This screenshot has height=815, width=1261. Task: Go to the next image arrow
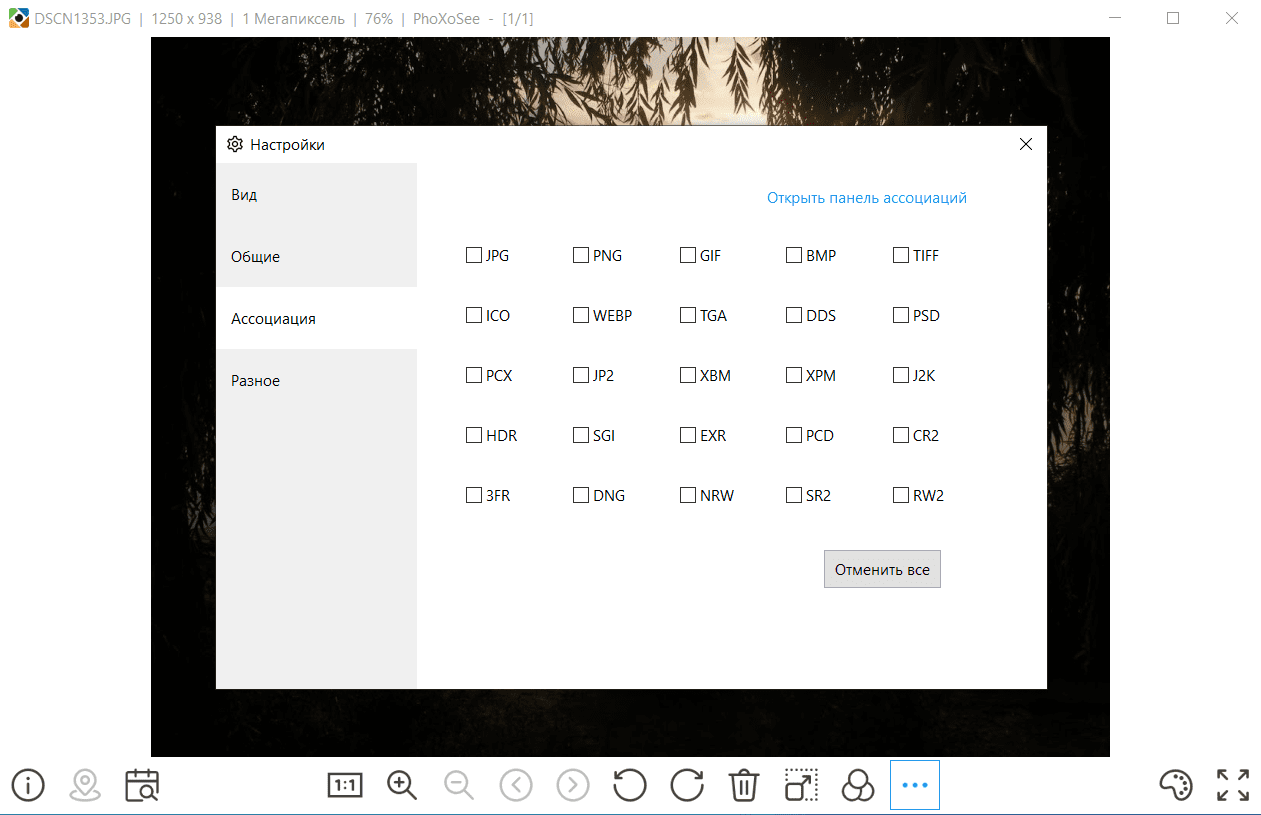[573, 785]
